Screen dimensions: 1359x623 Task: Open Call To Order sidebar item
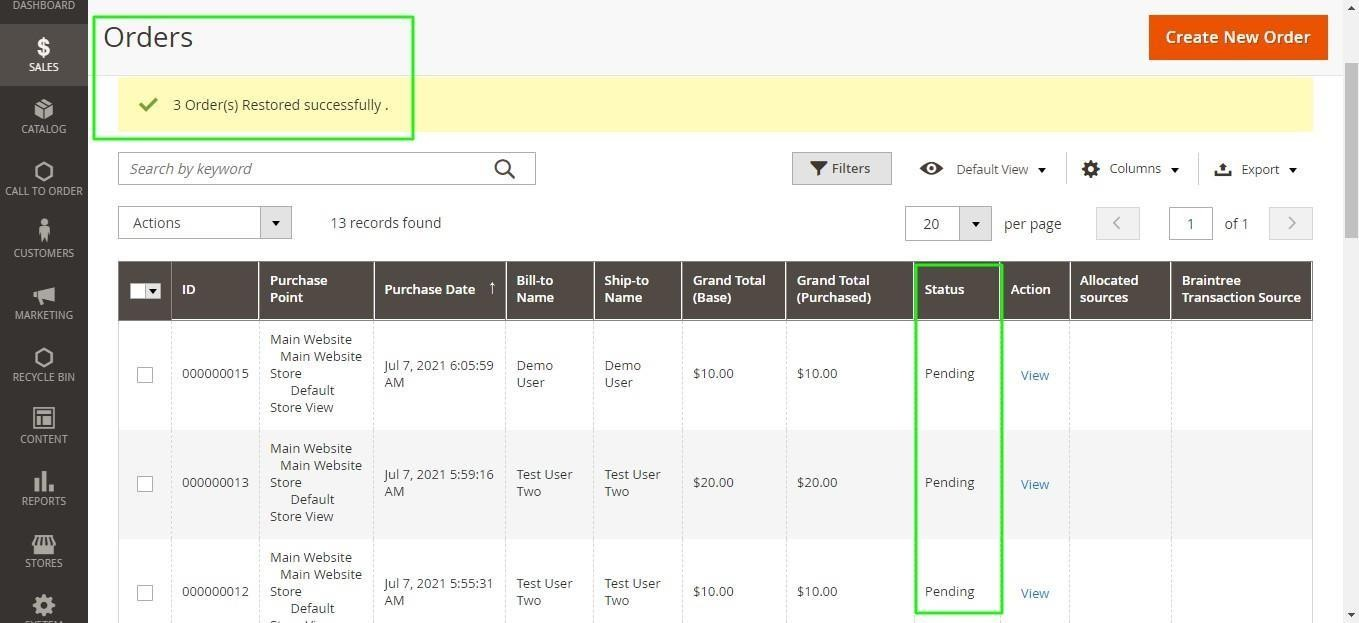pyautogui.click(x=43, y=178)
